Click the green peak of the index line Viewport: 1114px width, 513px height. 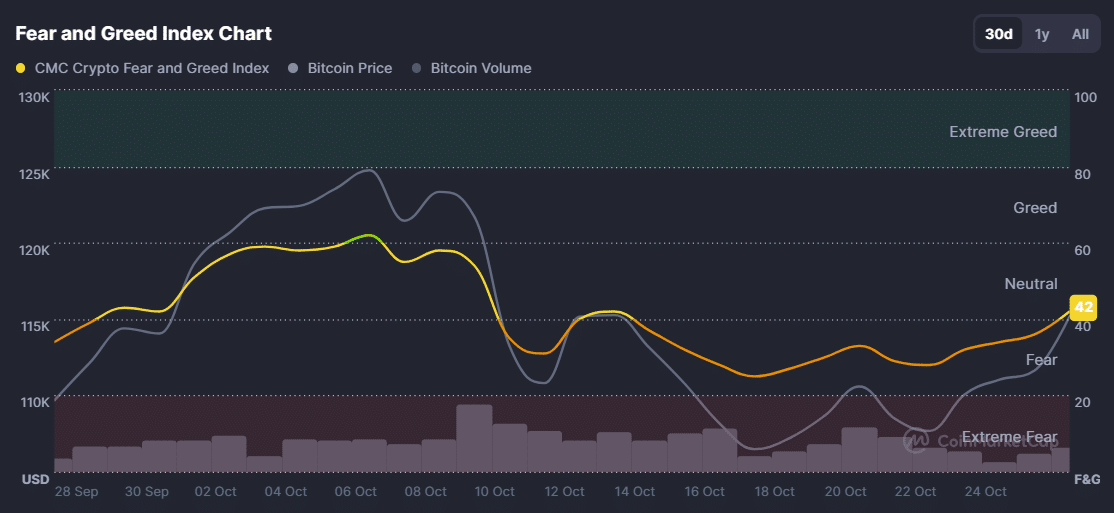(x=369, y=235)
